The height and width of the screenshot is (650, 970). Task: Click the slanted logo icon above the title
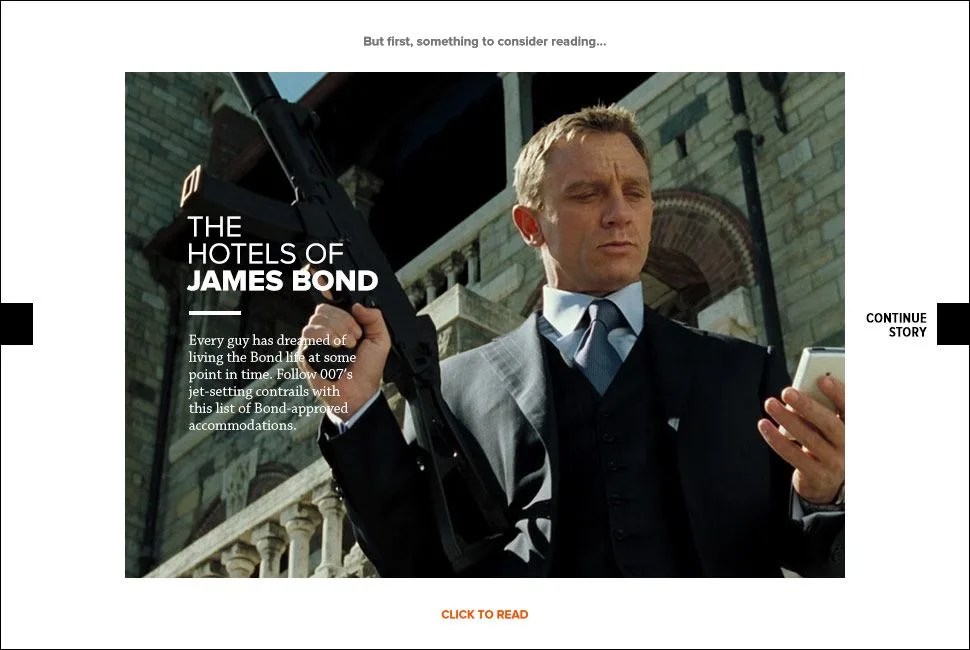191,186
